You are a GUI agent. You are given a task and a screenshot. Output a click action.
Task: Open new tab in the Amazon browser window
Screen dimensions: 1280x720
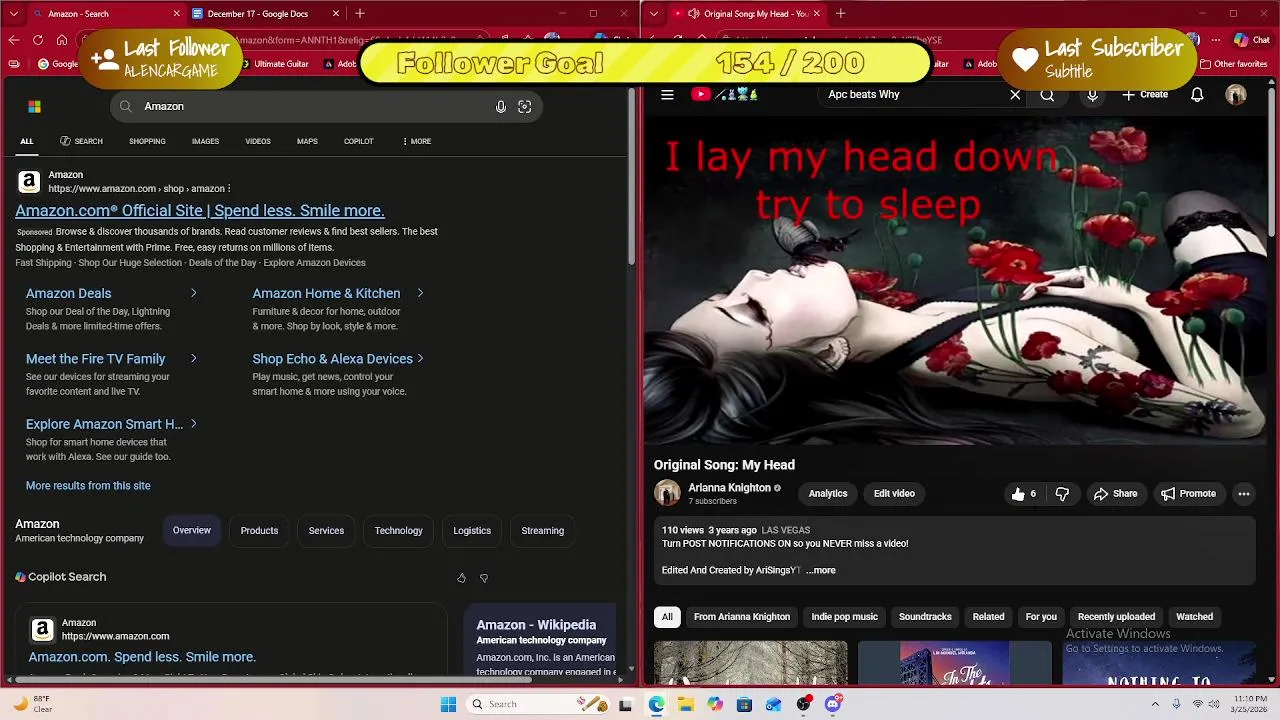pos(360,14)
